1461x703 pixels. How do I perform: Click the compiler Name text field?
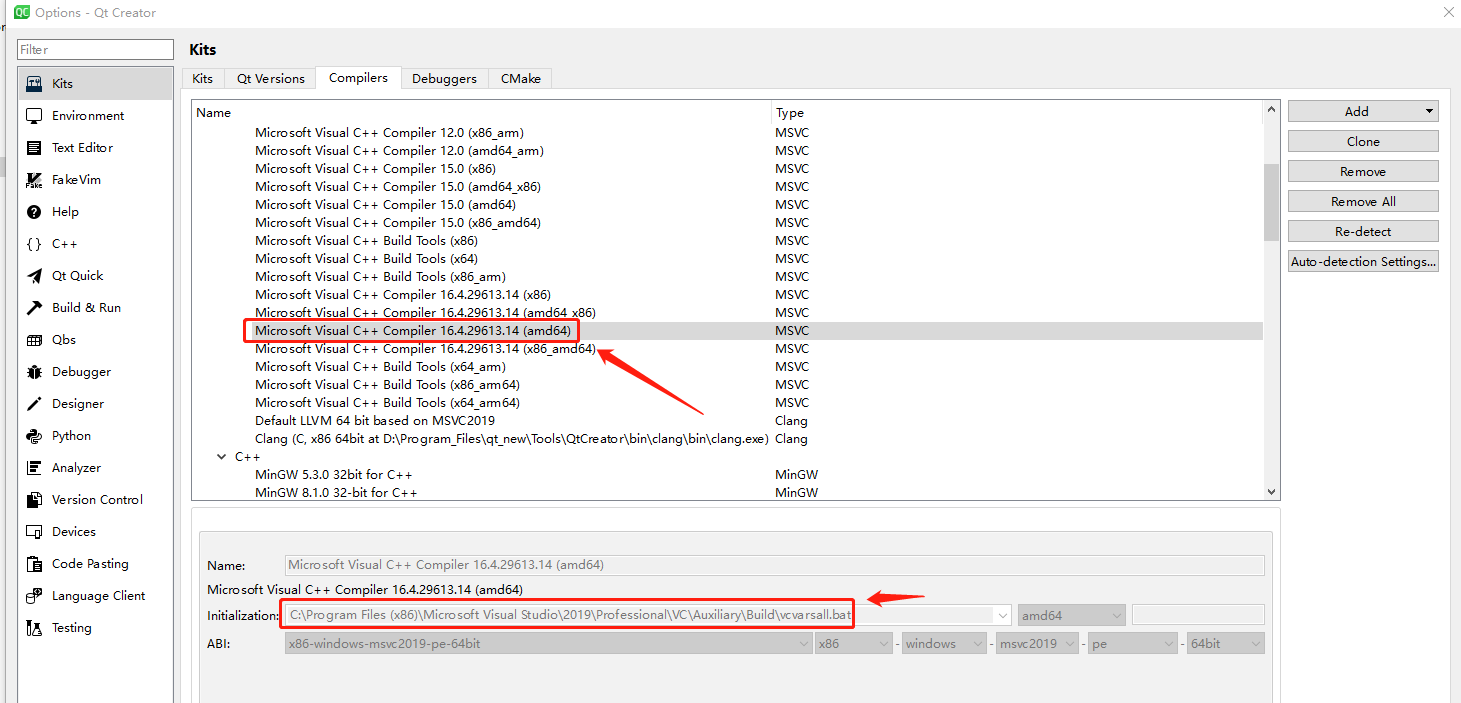775,565
